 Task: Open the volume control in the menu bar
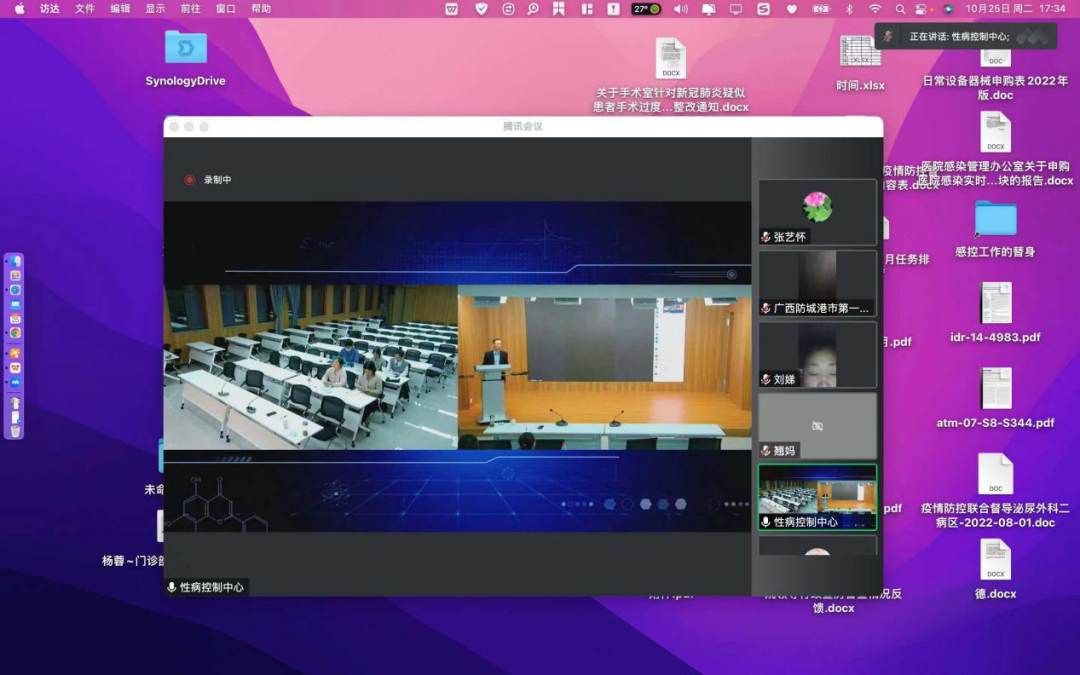click(x=681, y=9)
